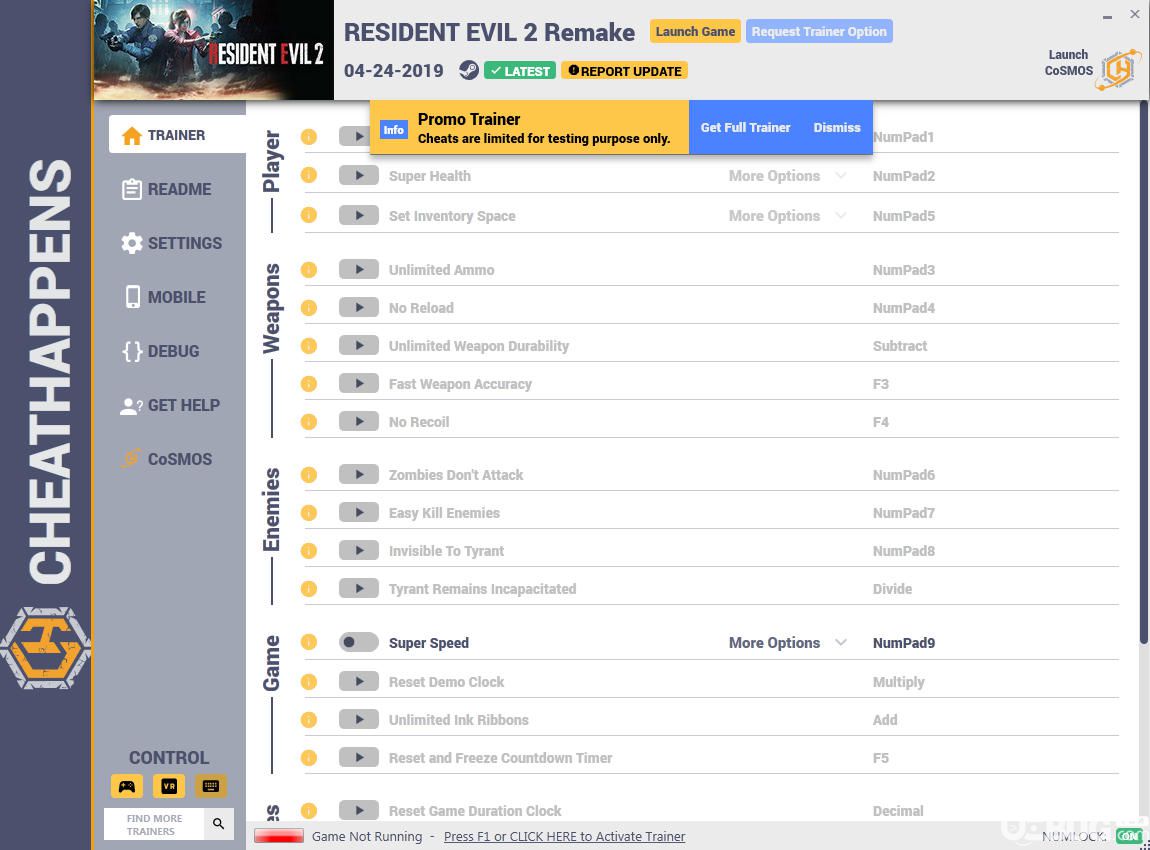The width and height of the screenshot is (1150, 850).
Task: Click the CoSMOS hexagon logo icon
Action: coord(1118,69)
